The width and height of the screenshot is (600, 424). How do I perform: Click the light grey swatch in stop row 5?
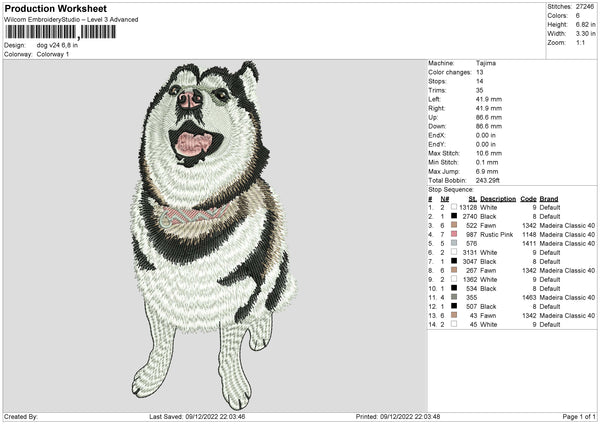454,243
